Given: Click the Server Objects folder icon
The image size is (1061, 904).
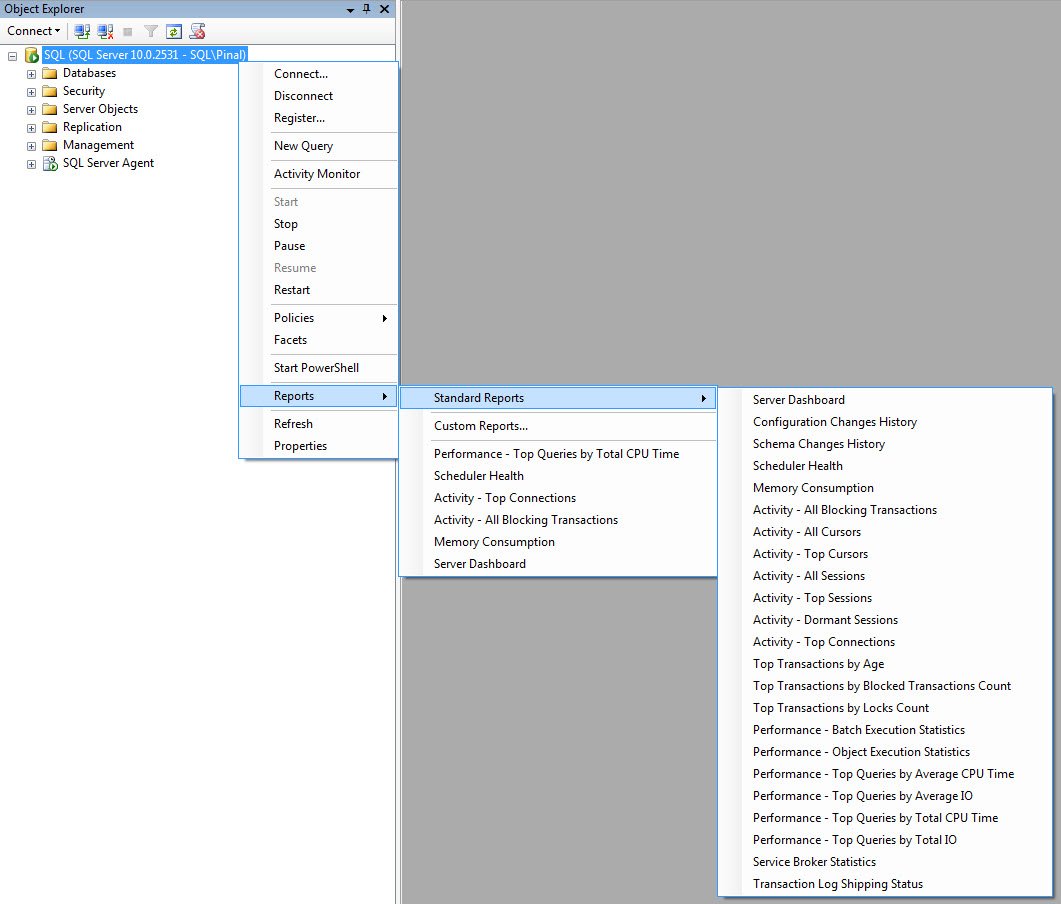Looking at the screenshot, I should click(x=49, y=109).
